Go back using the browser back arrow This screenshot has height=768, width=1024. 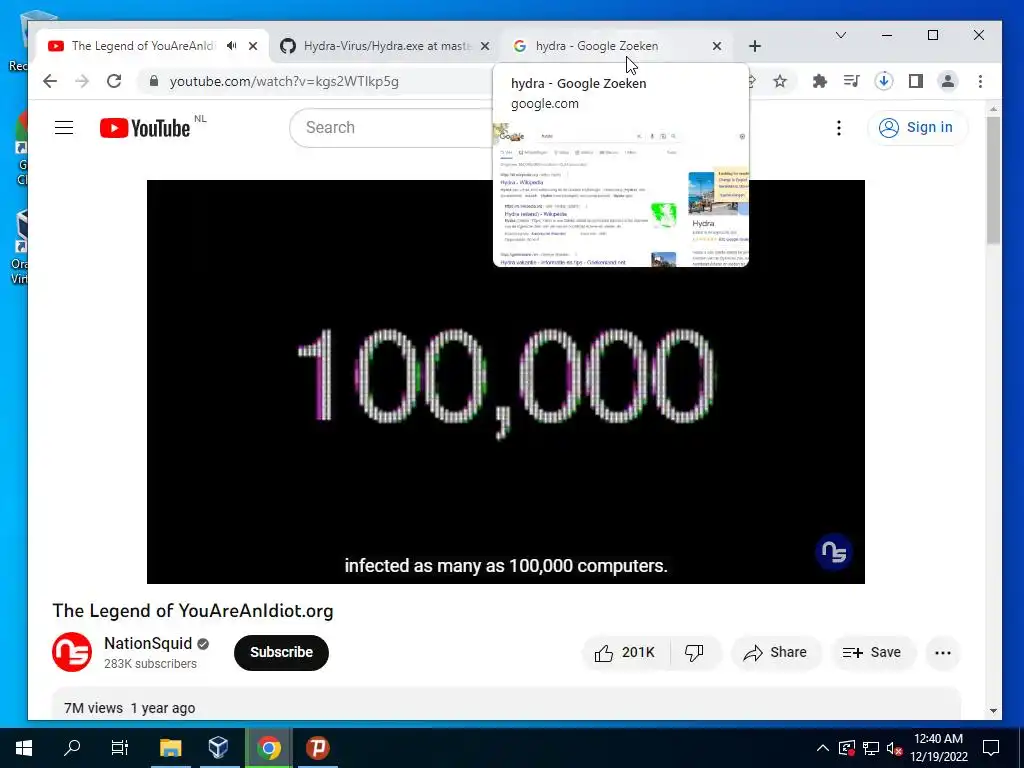click(x=50, y=81)
